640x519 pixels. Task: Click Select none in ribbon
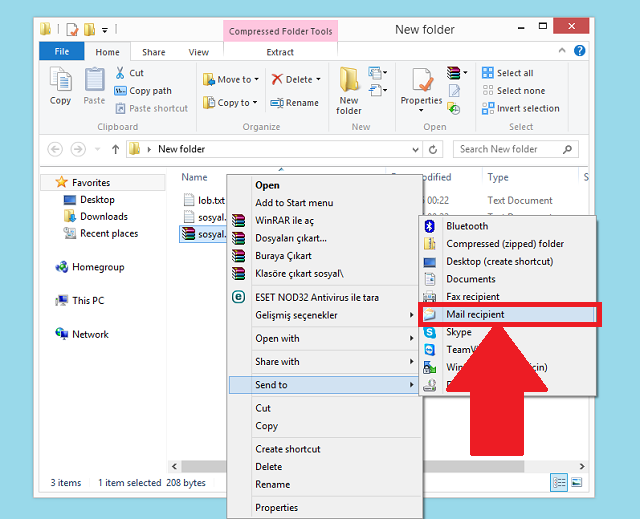[x=513, y=91]
